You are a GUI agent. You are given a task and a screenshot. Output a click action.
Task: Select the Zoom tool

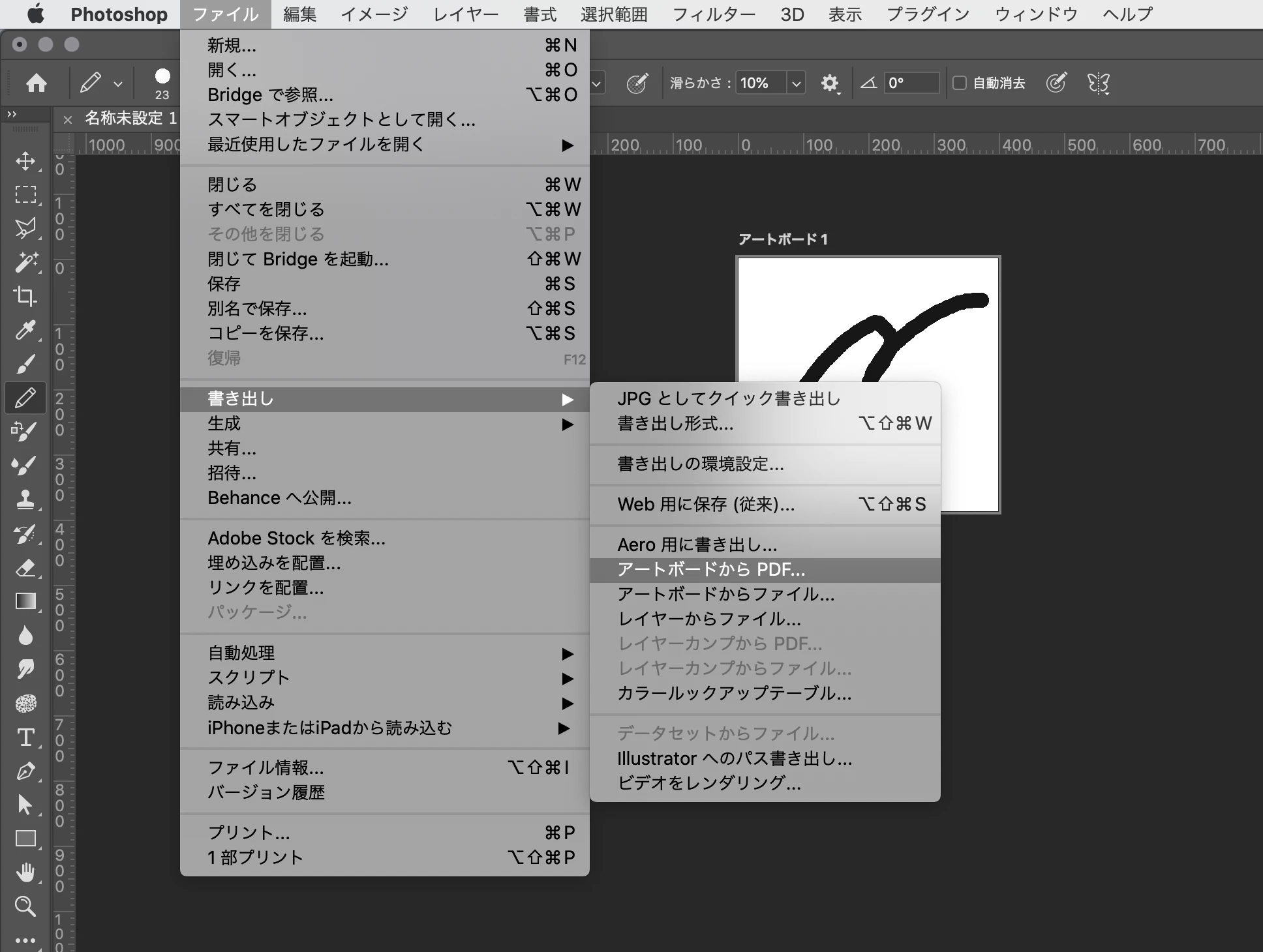25,906
